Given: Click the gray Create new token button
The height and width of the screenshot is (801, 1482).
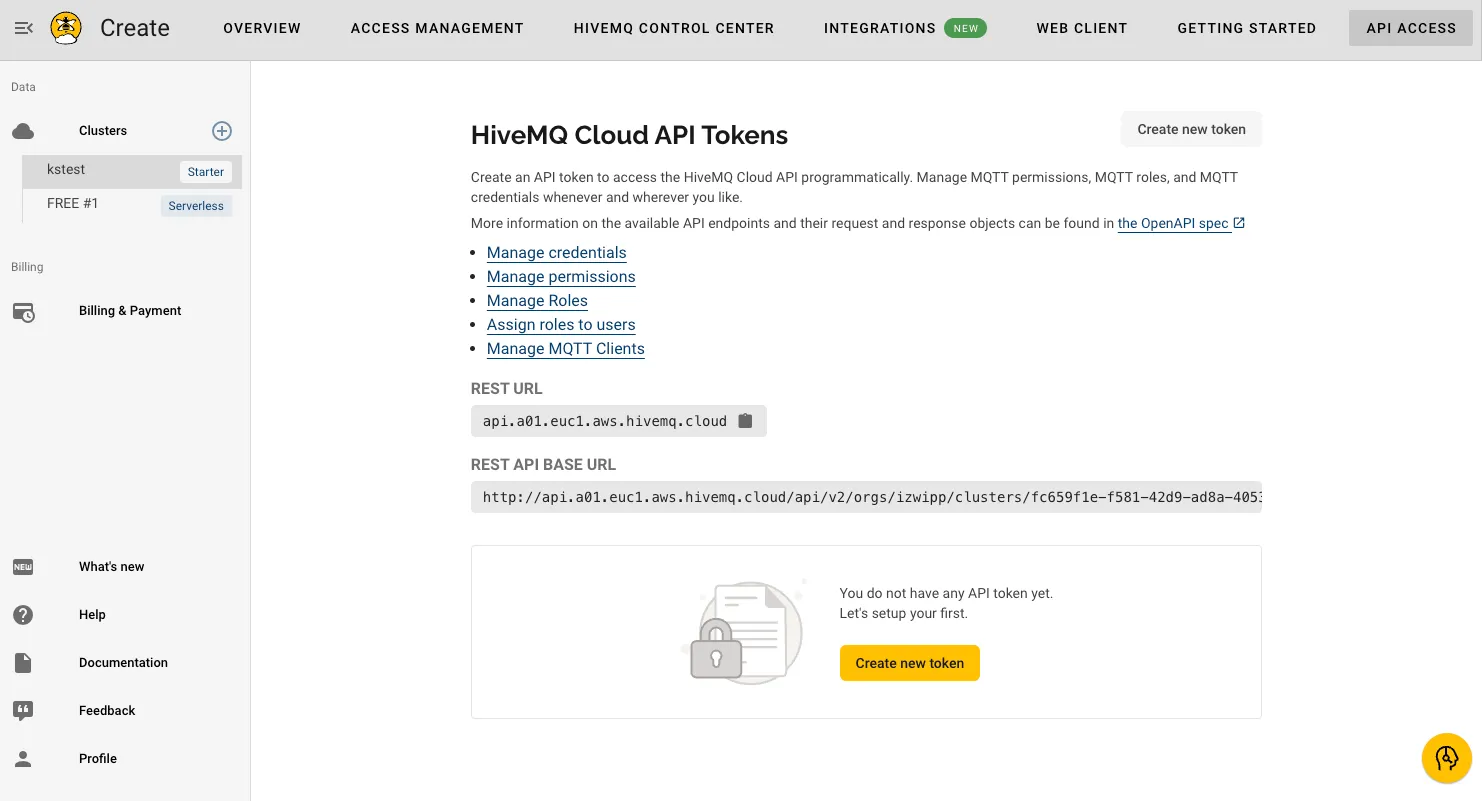Looking at the screenshot, I should pyautogui.click(x=1191, y=129).
